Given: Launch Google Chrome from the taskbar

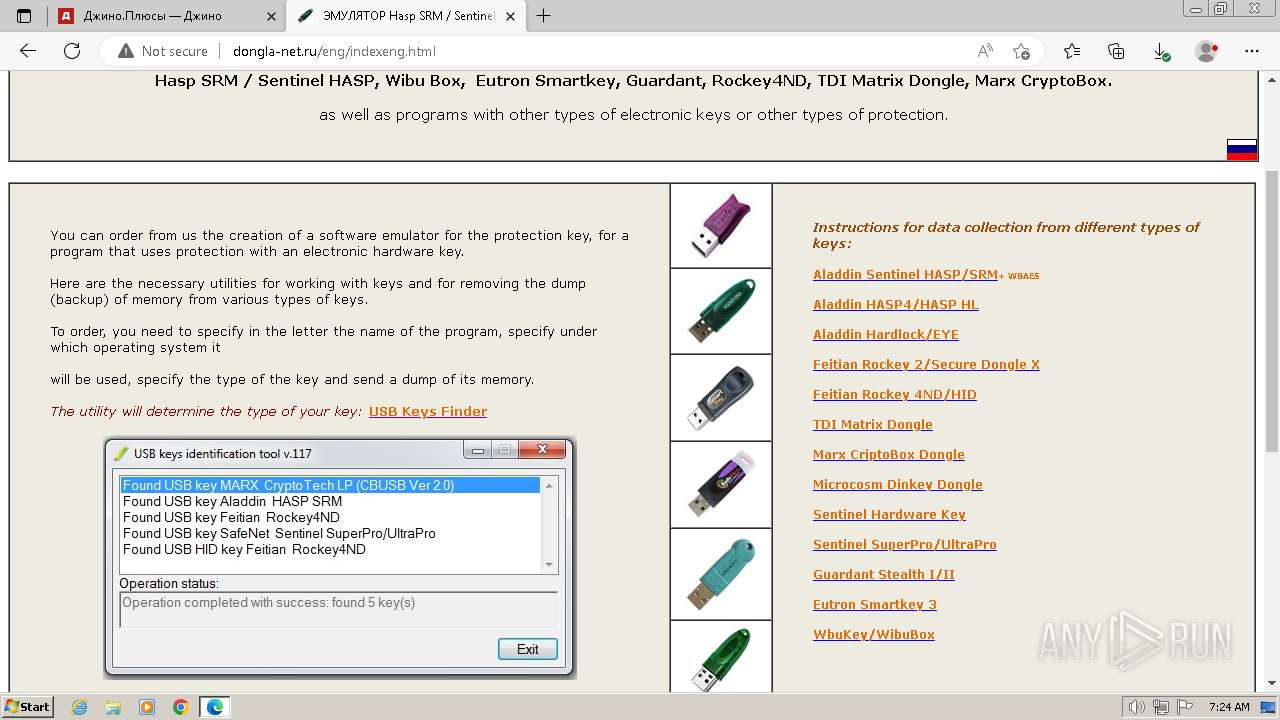Looking at the screenshot, I should click(181, 707).
